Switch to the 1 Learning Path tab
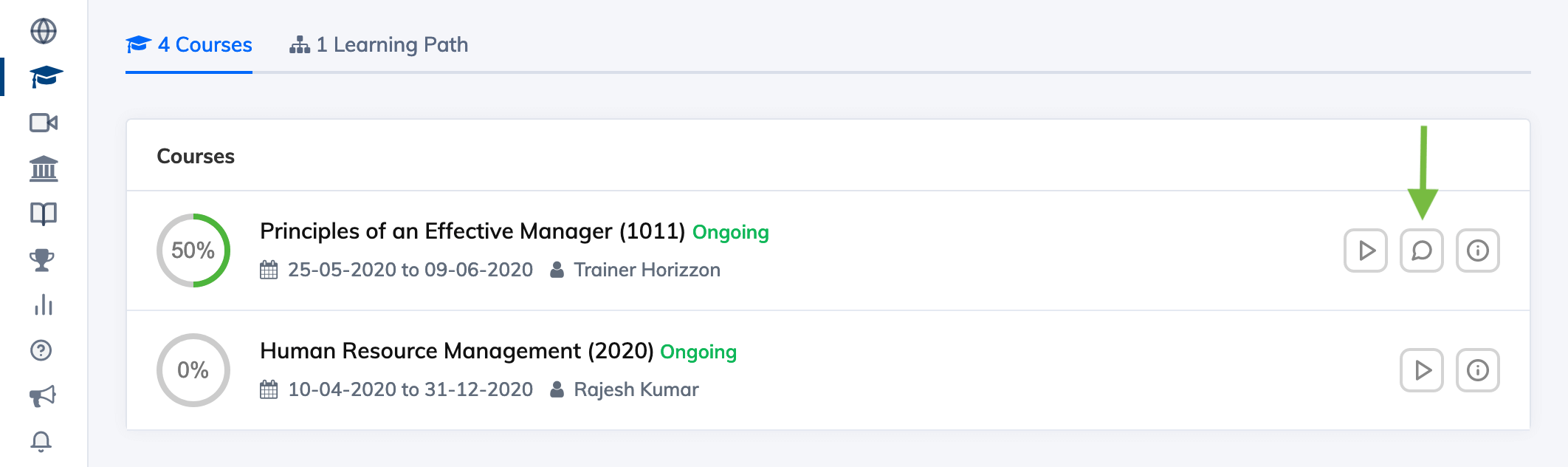 379,44
